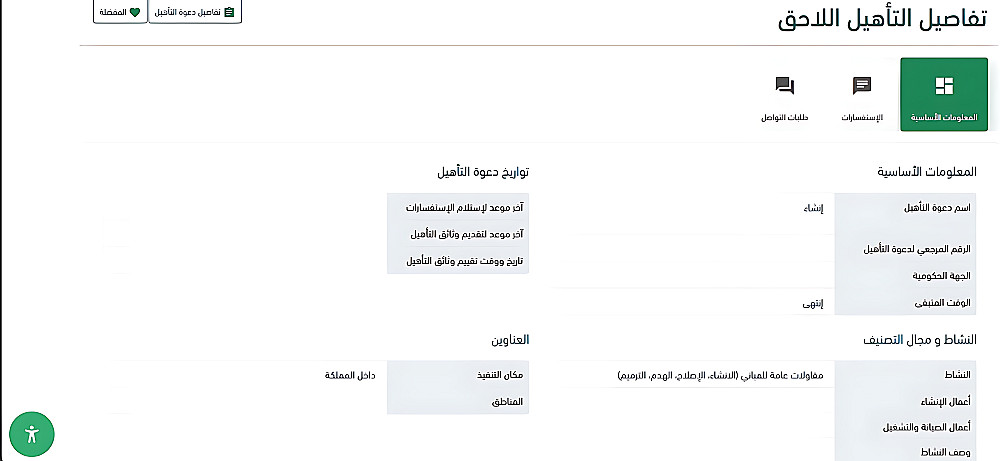
Task: Click the heart icon on المفضلة button
Action: (135, 12)
